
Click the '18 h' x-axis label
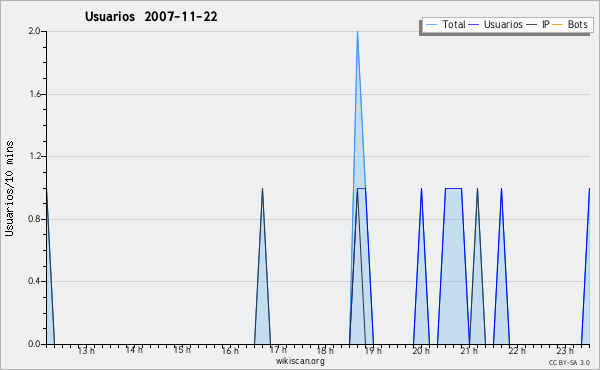point(325,350)
